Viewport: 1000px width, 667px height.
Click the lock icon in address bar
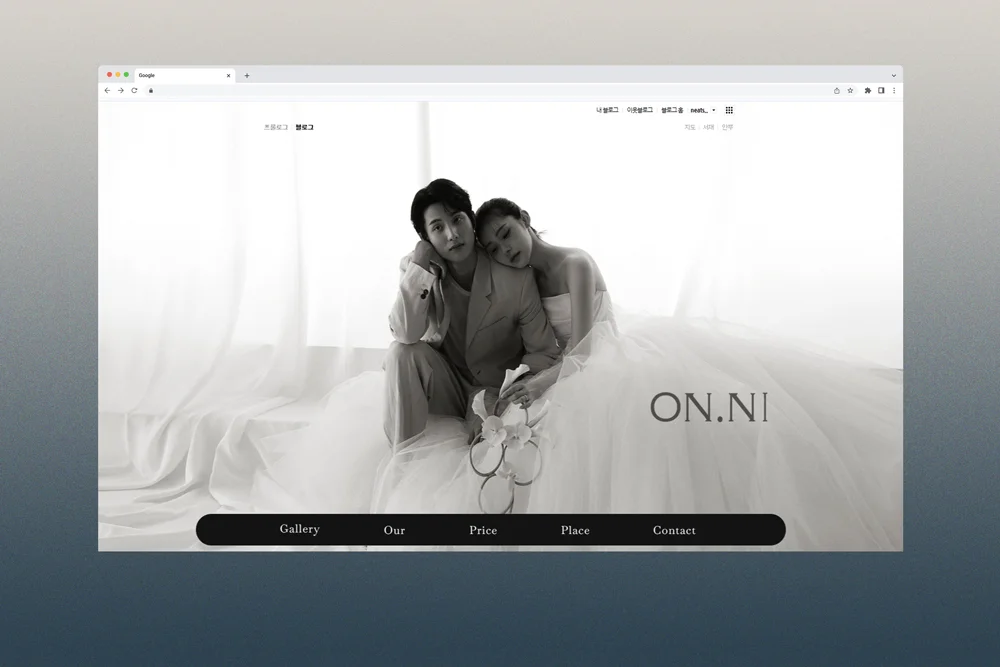(151, 90)
